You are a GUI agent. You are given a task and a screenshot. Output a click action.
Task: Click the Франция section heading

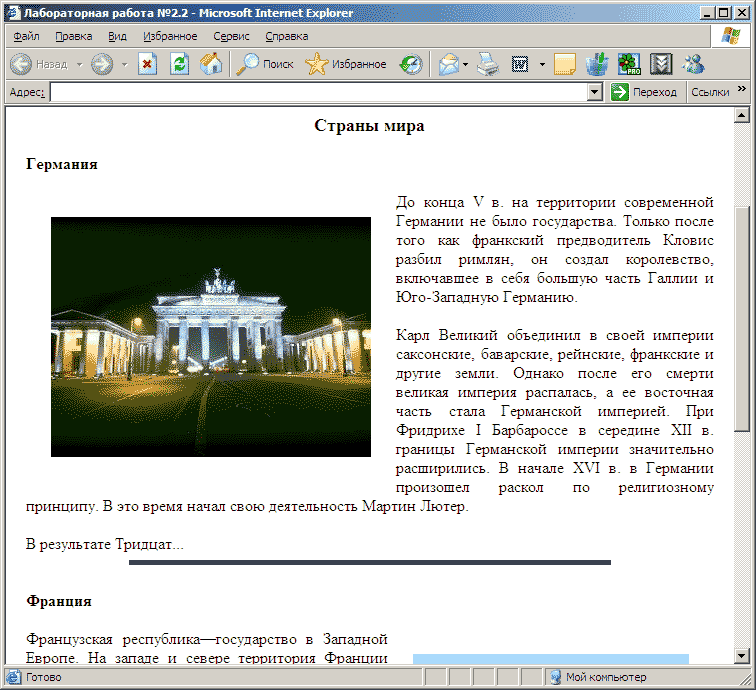59,601
